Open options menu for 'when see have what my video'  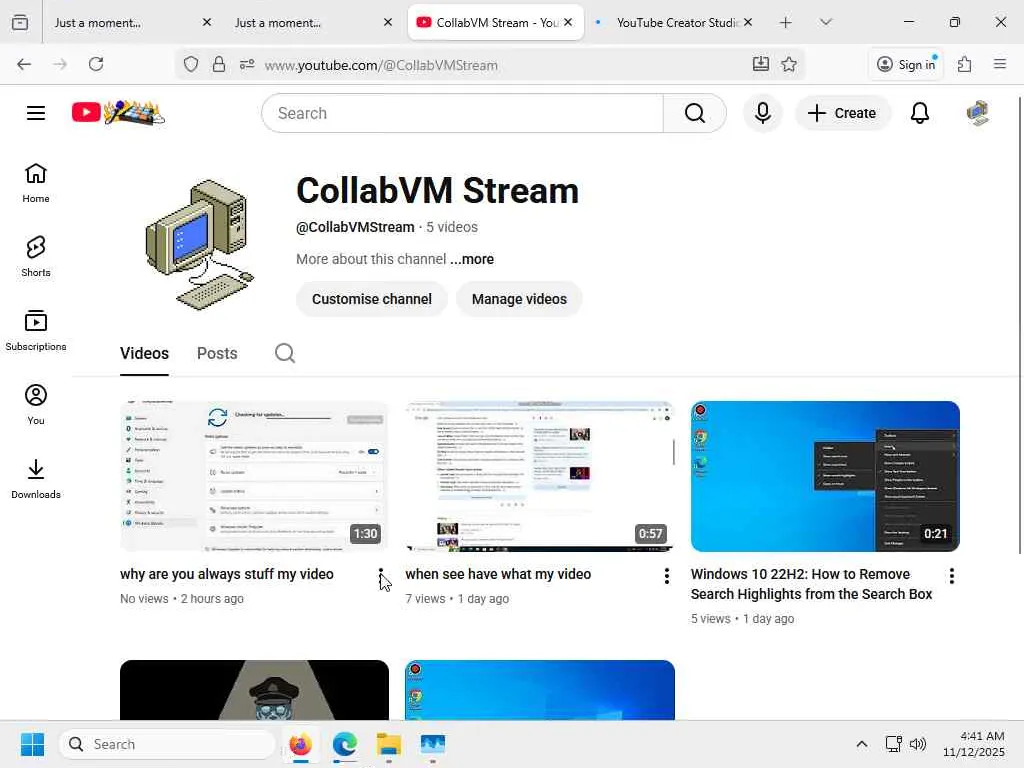(x=666, y=575)
